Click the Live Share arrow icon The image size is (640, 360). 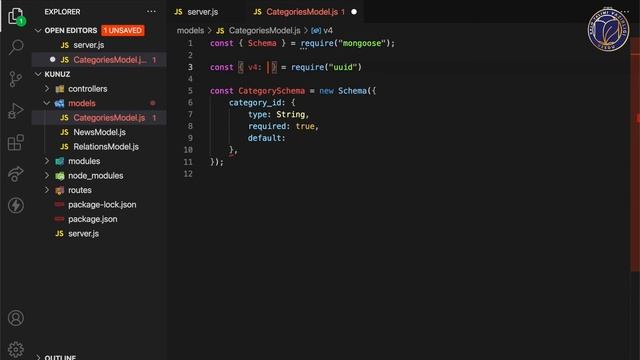16,174
